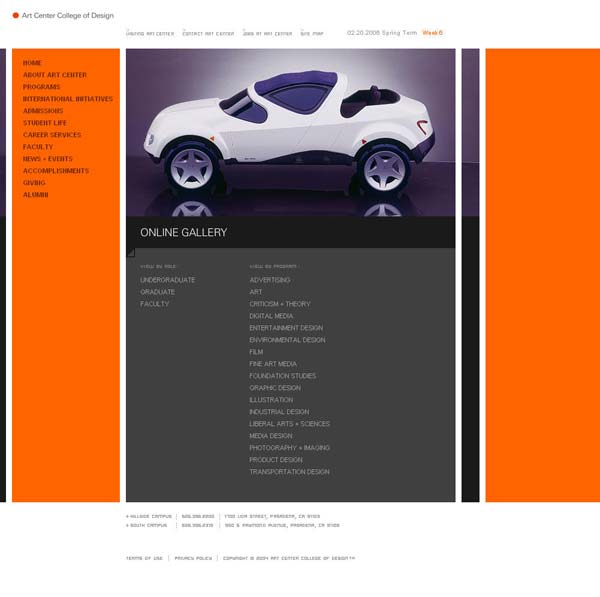Open Programs in the sidebar menu
Image resolution: width=600 pixels, height=597 pixels.
click(41, 87)
